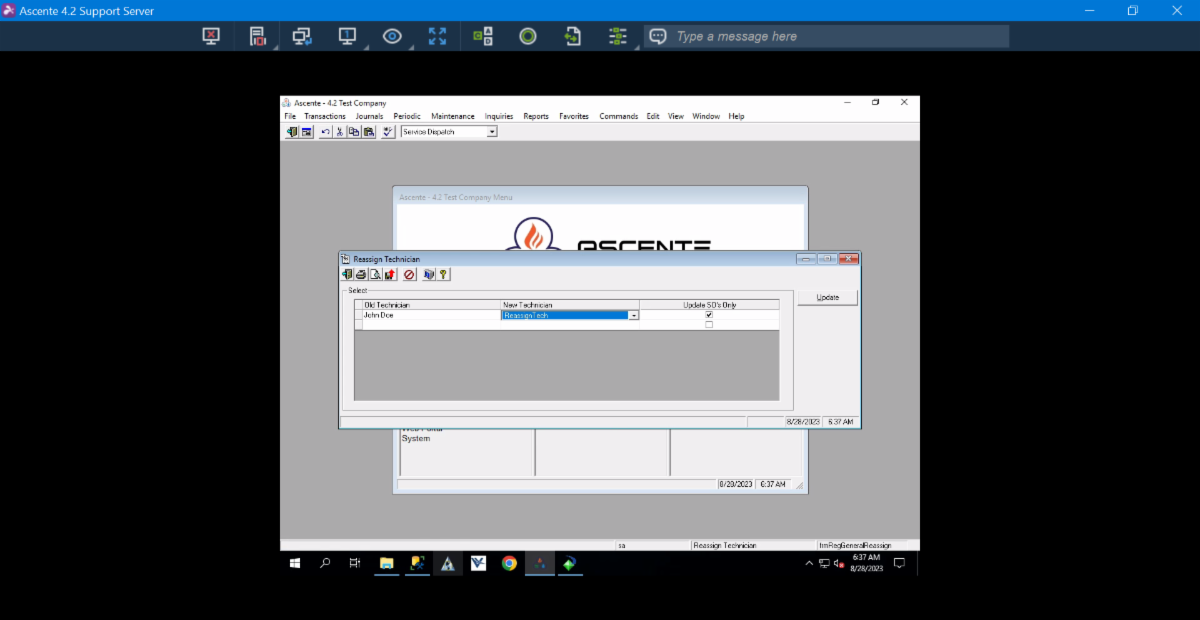The image size is (1200, 620).
Task: Open the New Technician dropdown arrow
Action: click(x=633, y=315)
